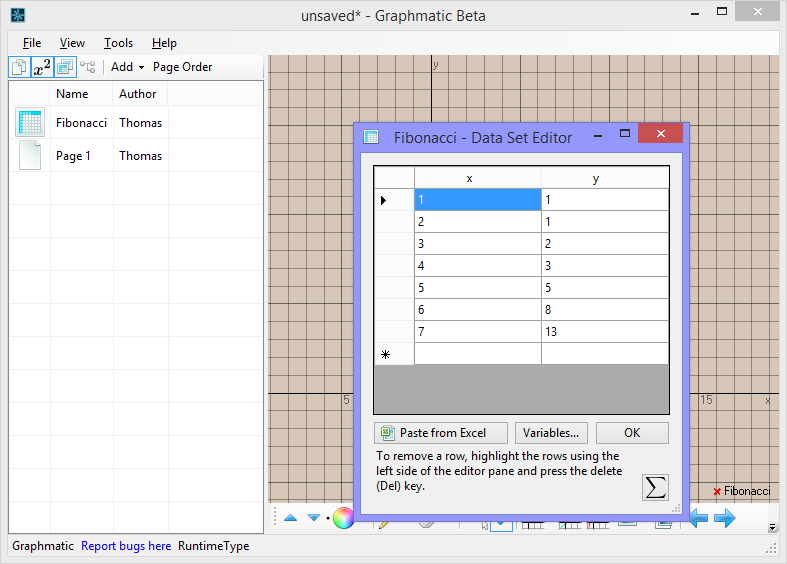The image size is (787, 564).
Task: Toggle the x² equations filter button
Action: tap(42, 67)
